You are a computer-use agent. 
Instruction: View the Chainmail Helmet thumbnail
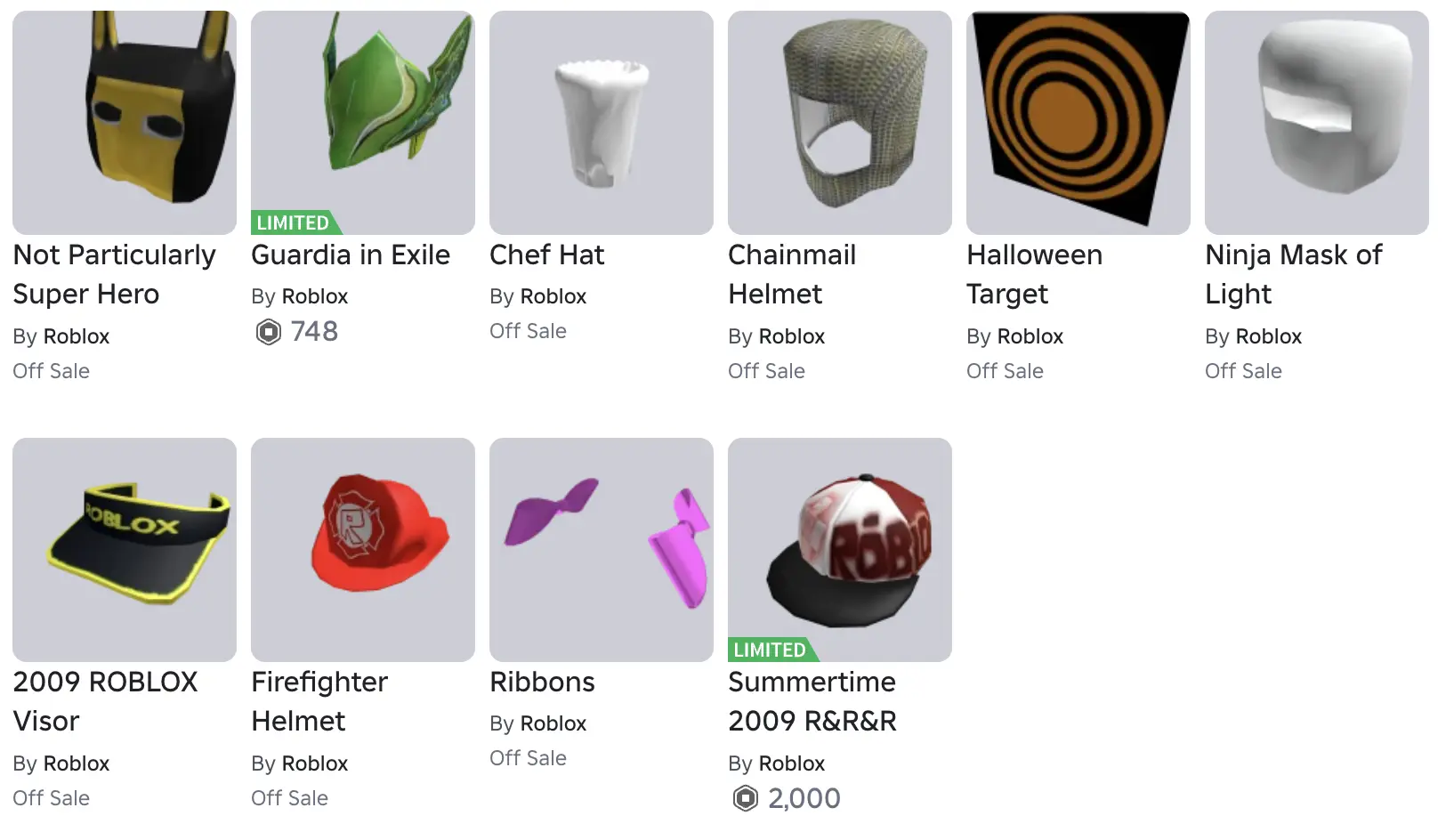pyautogui.click(x=840, y=123)
